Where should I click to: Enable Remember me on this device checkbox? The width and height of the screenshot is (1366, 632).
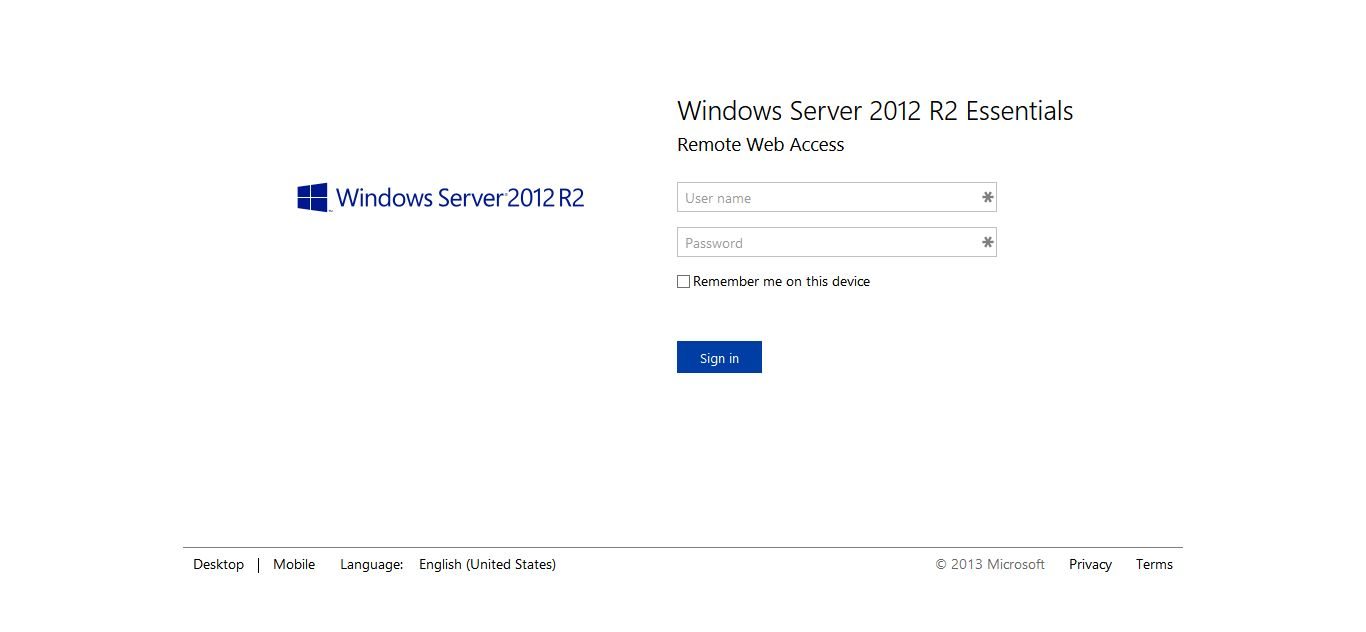coord(684,282)
